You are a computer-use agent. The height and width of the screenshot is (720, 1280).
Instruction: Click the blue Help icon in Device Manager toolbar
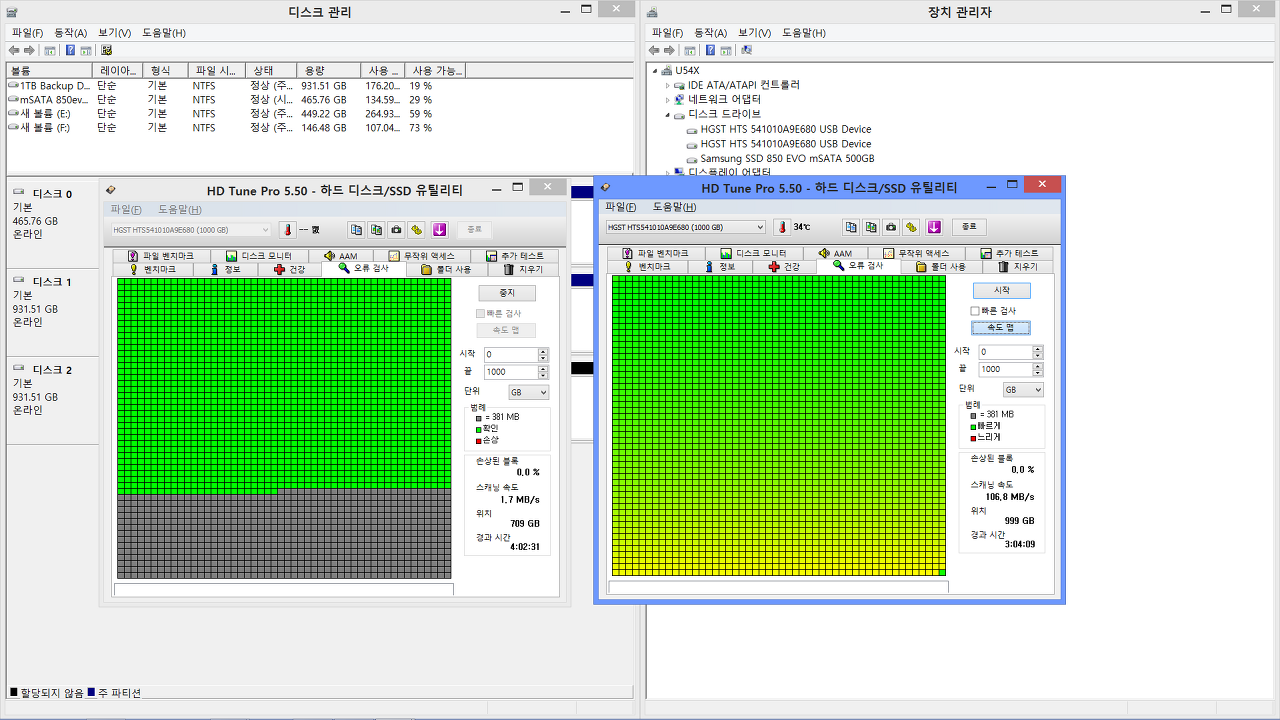pyautogui.click(x=710, y=50)
